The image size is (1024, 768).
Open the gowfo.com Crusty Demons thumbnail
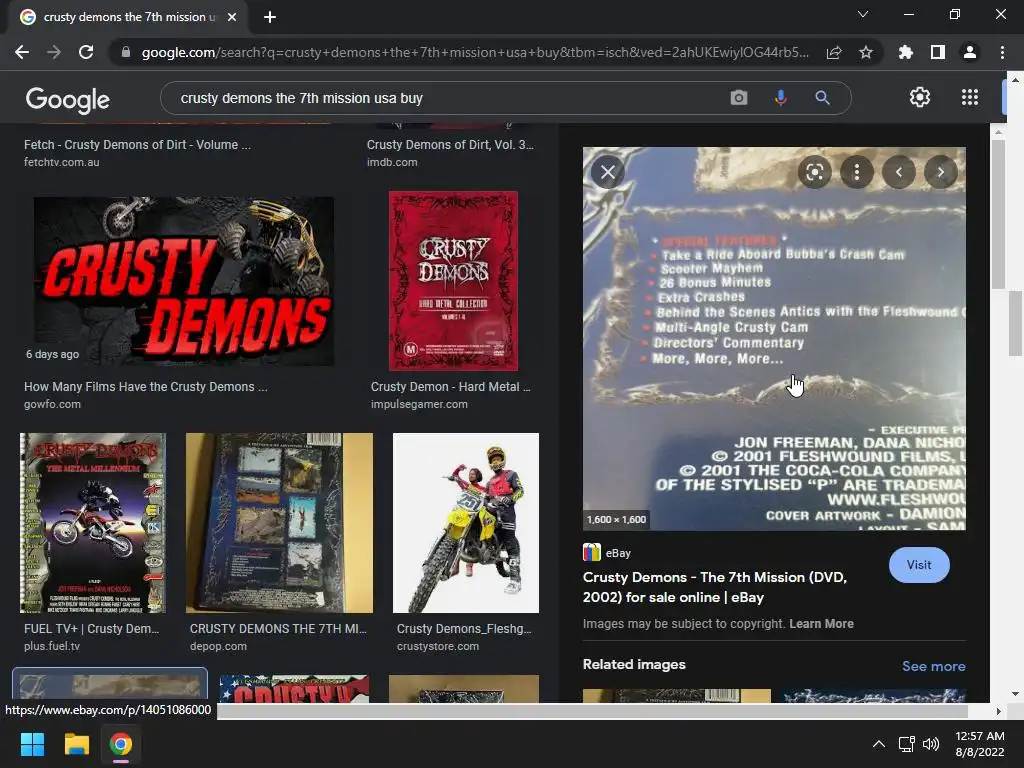pyautogui.click(x=184, y=281)
